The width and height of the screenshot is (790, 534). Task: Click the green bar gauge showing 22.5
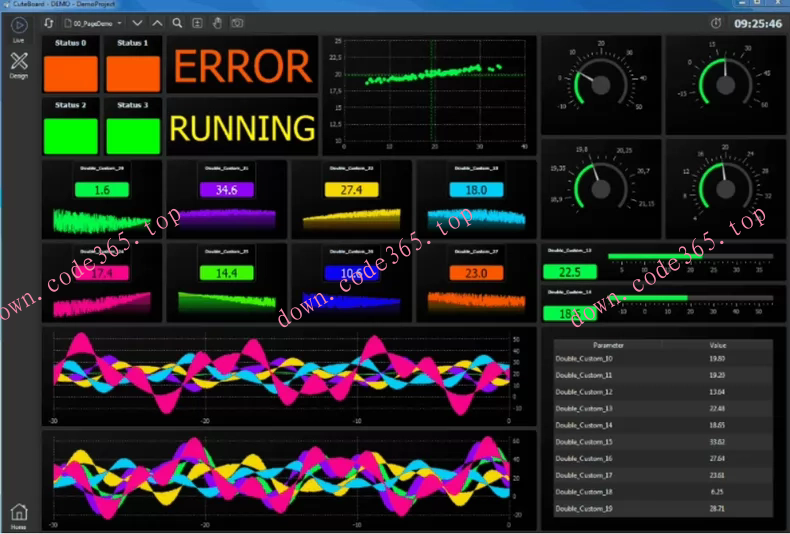pyautogui.click(x=691, y=256)
